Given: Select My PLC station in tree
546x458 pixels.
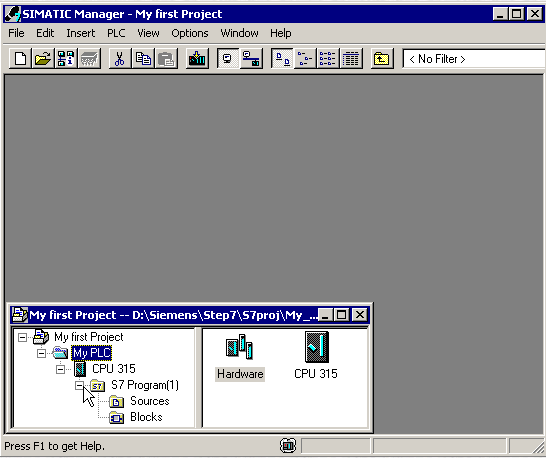Looking at the screenshot, I should [x=92, y=353].
